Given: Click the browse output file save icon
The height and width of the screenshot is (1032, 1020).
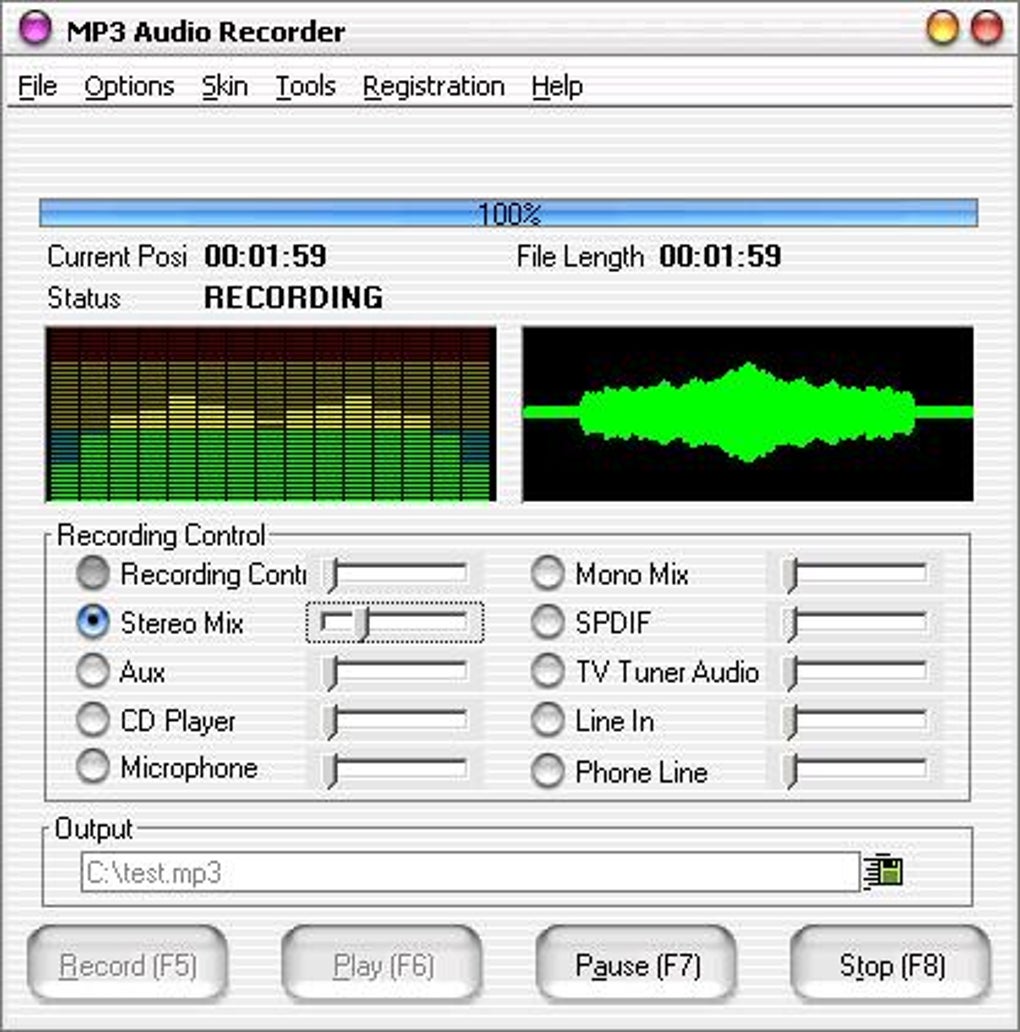Looking at the screenshot, I should (x=882, y=871).
